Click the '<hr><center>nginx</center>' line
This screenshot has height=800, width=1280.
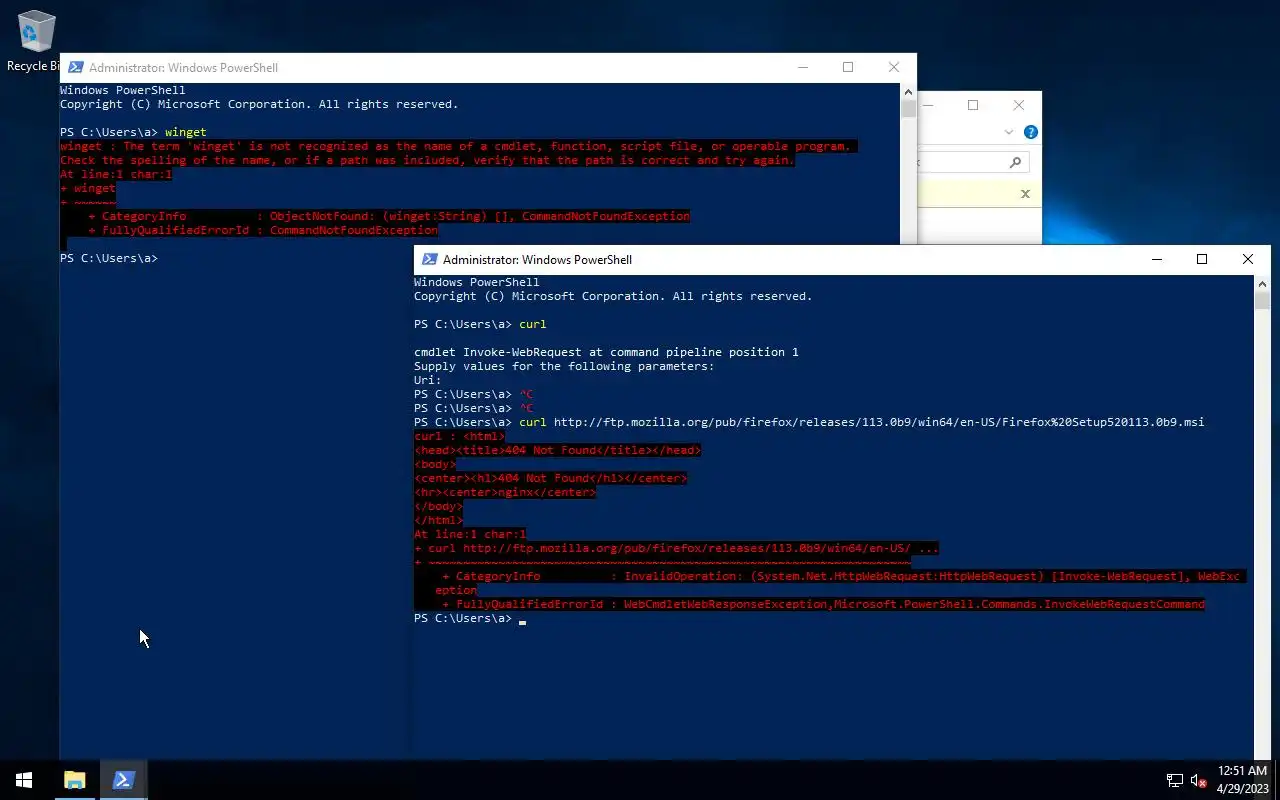point(505,492)
